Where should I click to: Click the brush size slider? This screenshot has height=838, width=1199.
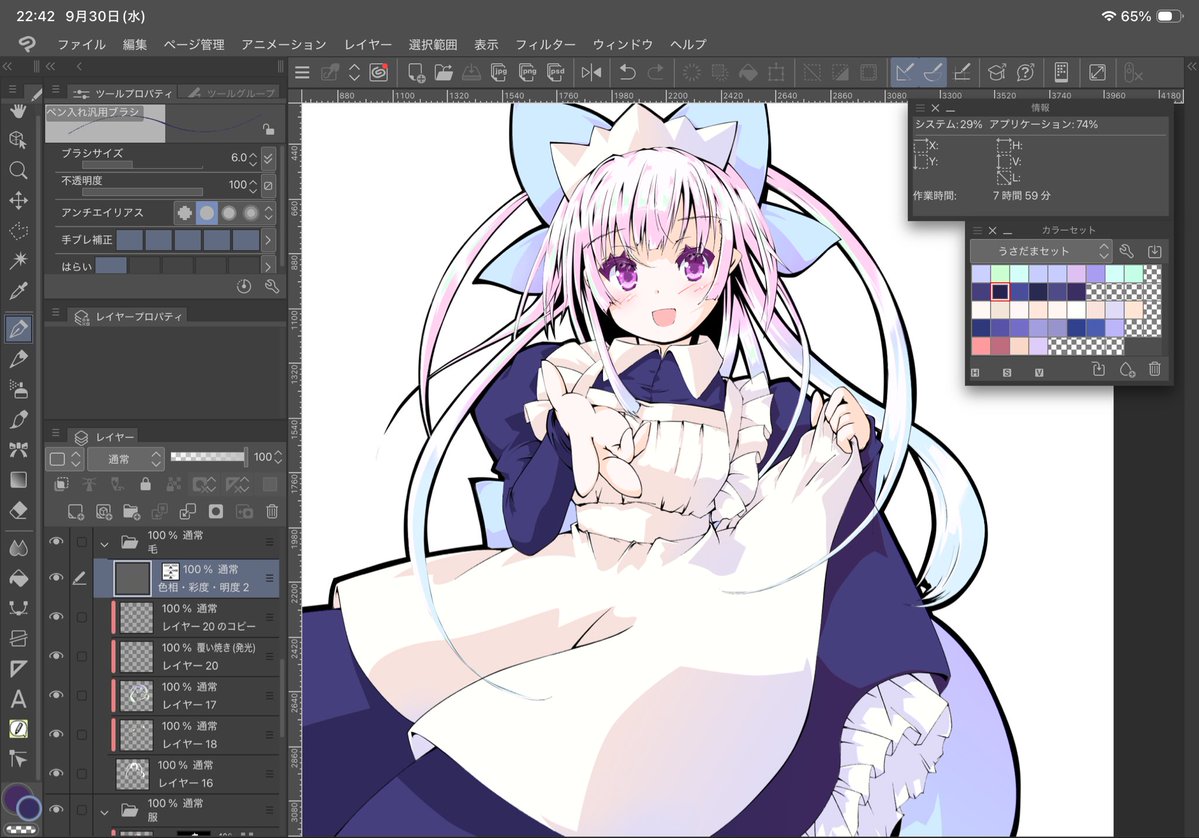(x=142, y=164)
